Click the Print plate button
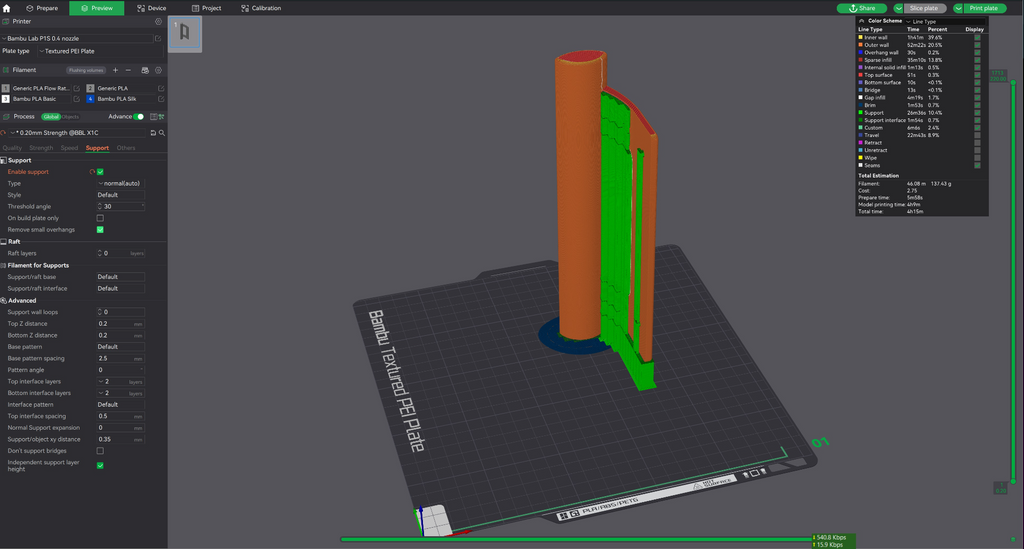Image resolution: width=1024 pixels, height=549 pixels. click(x=985, y=8)
